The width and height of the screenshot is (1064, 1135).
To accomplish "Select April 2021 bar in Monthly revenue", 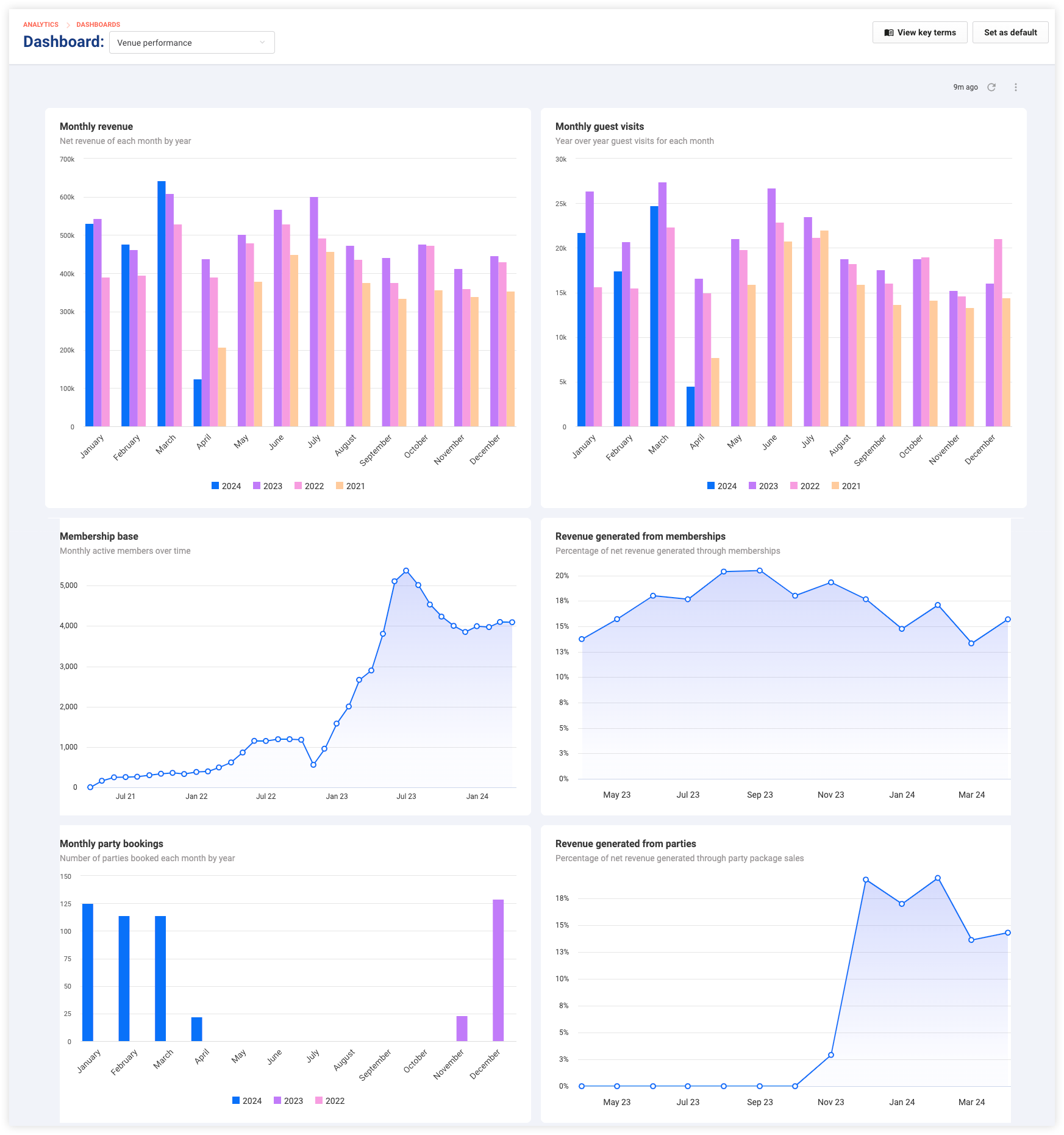I will (222, 387).
